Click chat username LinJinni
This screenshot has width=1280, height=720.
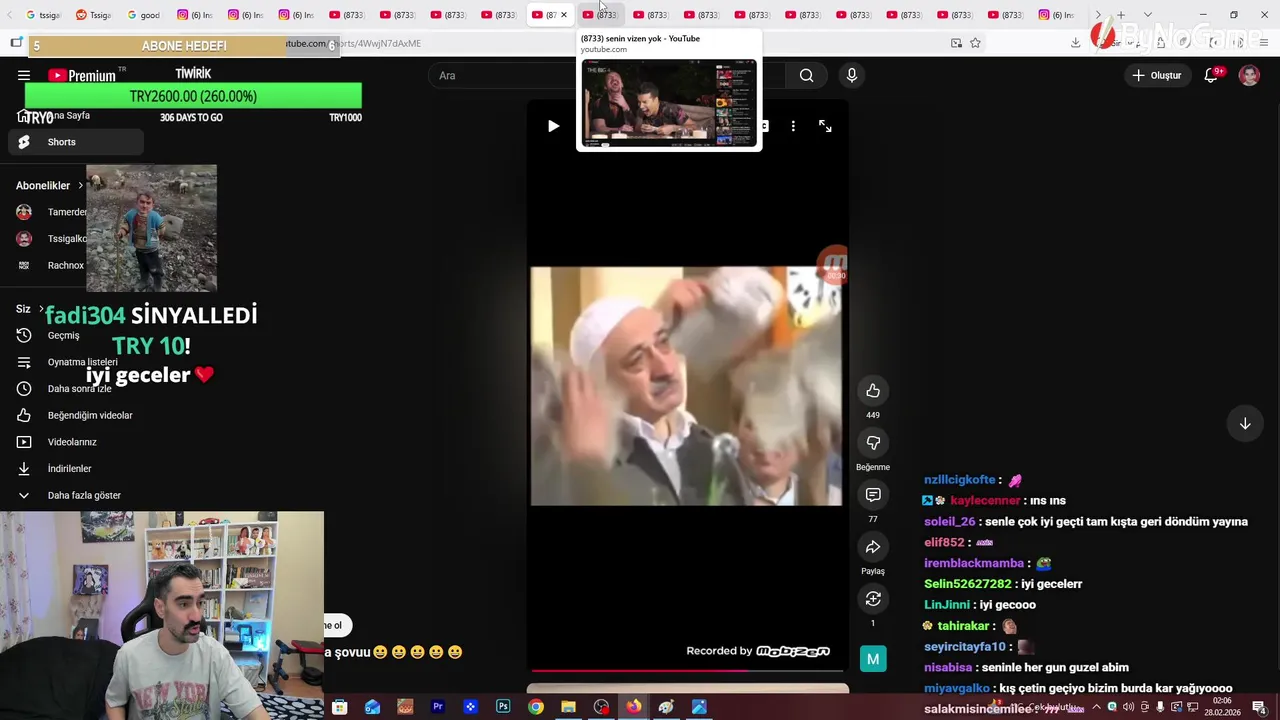947,605
